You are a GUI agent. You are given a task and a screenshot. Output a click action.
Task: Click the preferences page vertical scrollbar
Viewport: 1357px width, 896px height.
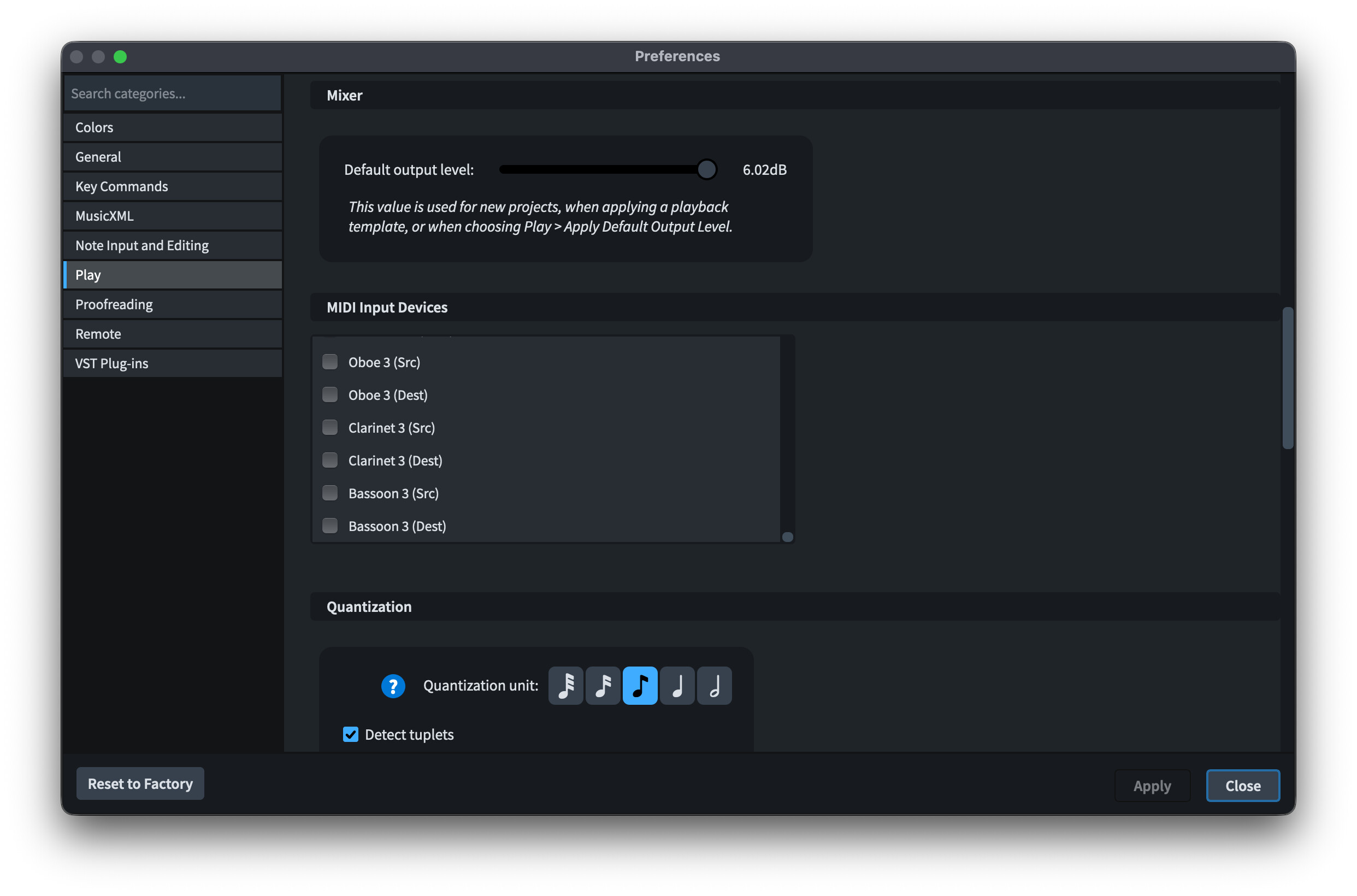point(1287,378)
